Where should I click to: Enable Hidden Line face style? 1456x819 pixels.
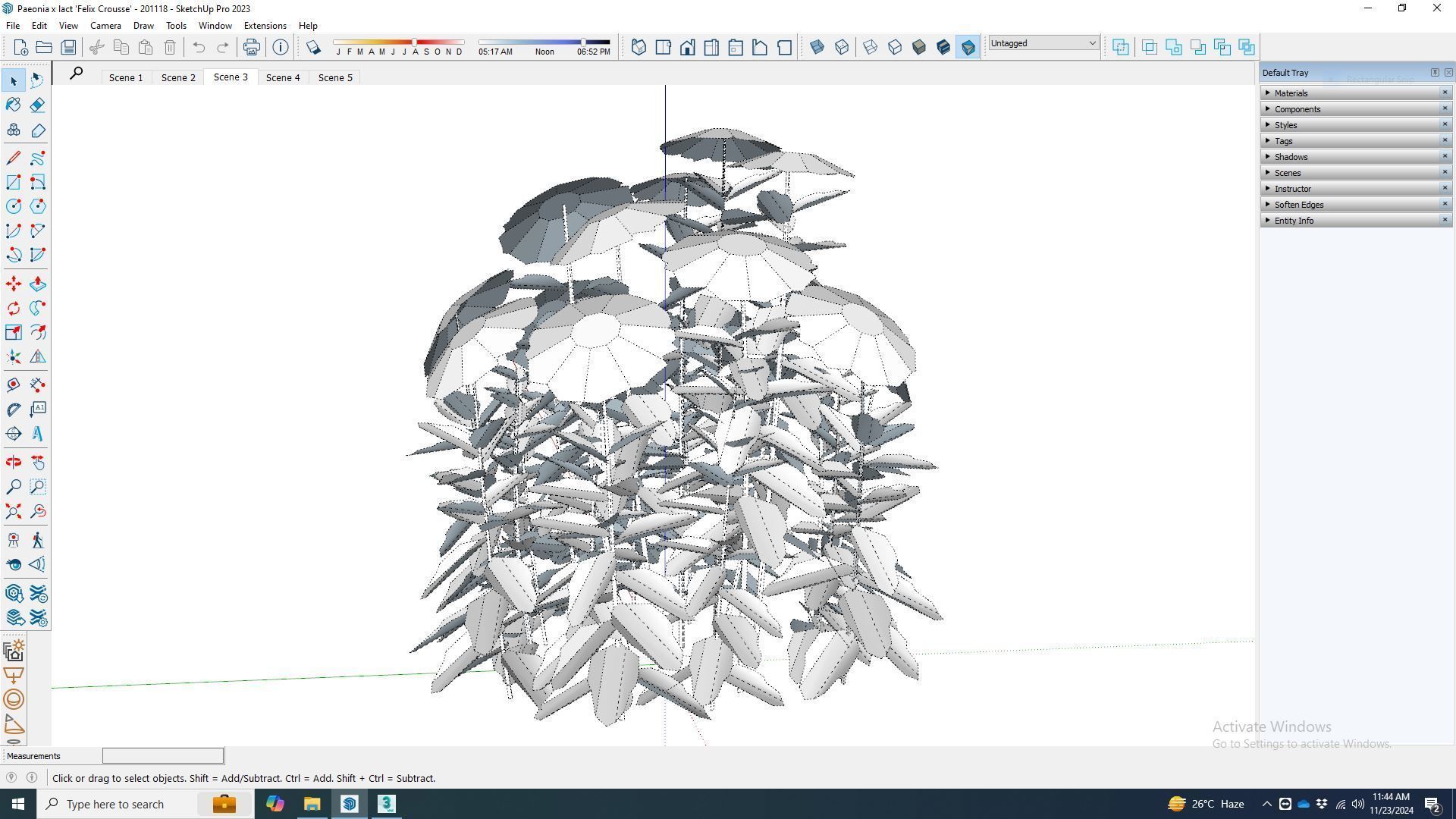coord(895,47)
